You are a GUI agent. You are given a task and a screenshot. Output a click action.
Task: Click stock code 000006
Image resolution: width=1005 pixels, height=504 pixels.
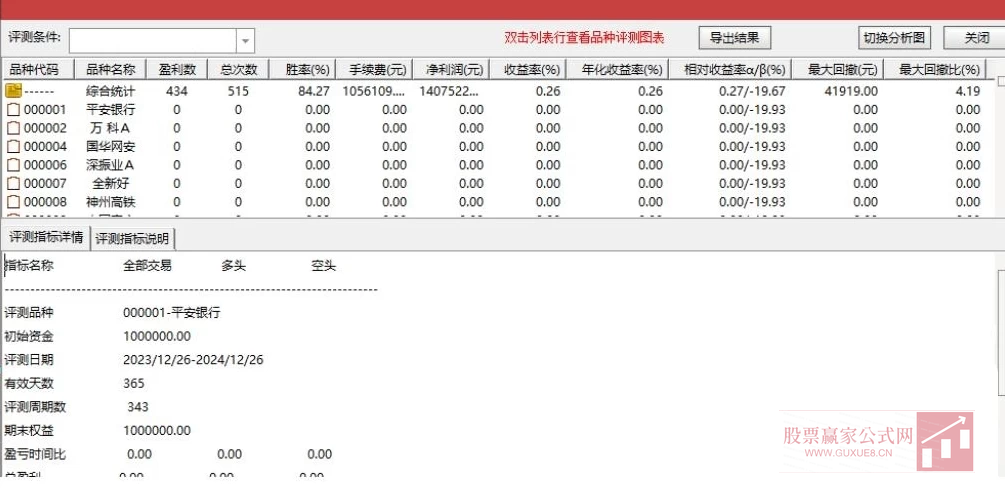click(x=45, y=165)
